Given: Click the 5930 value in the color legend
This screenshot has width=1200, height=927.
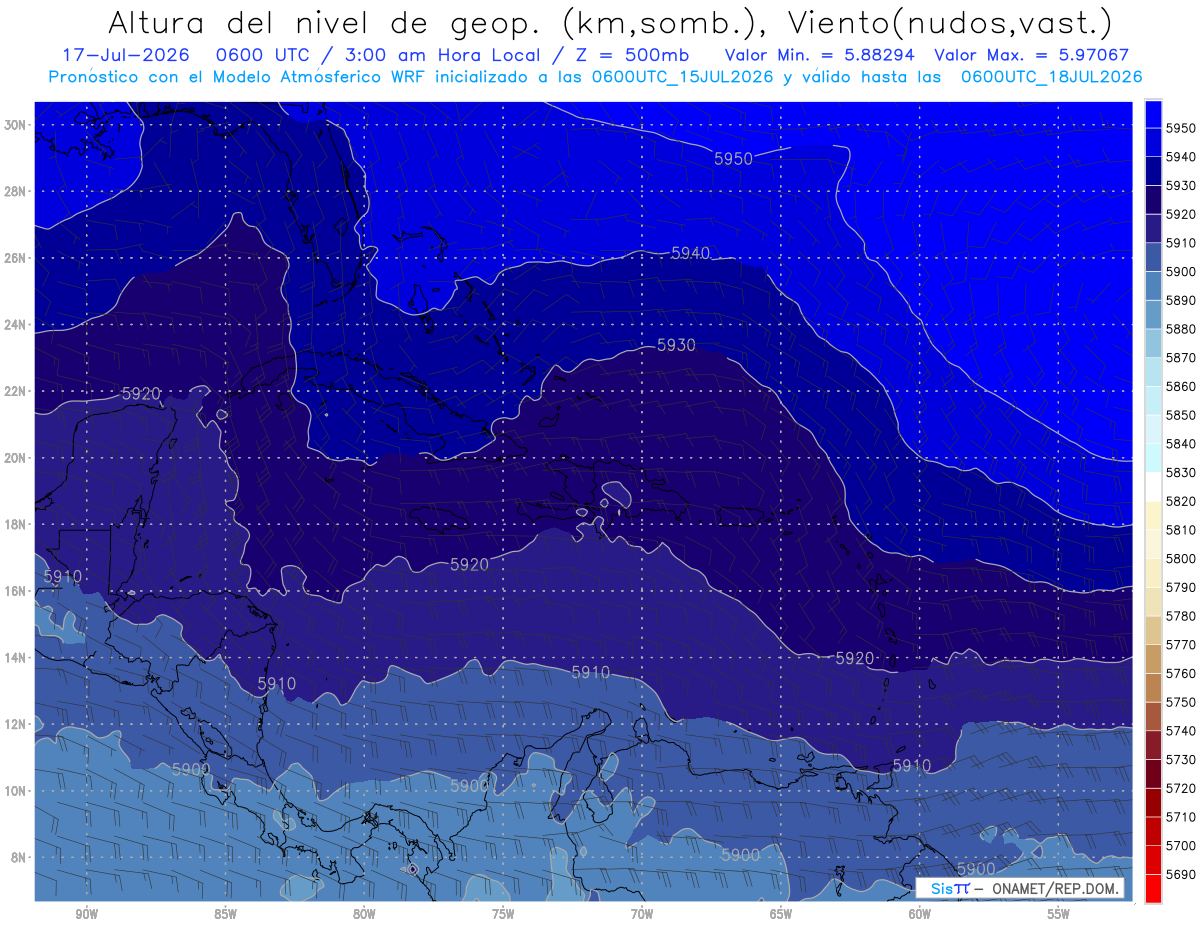Looking at the screenshot, I should (x=1180, y=186).
